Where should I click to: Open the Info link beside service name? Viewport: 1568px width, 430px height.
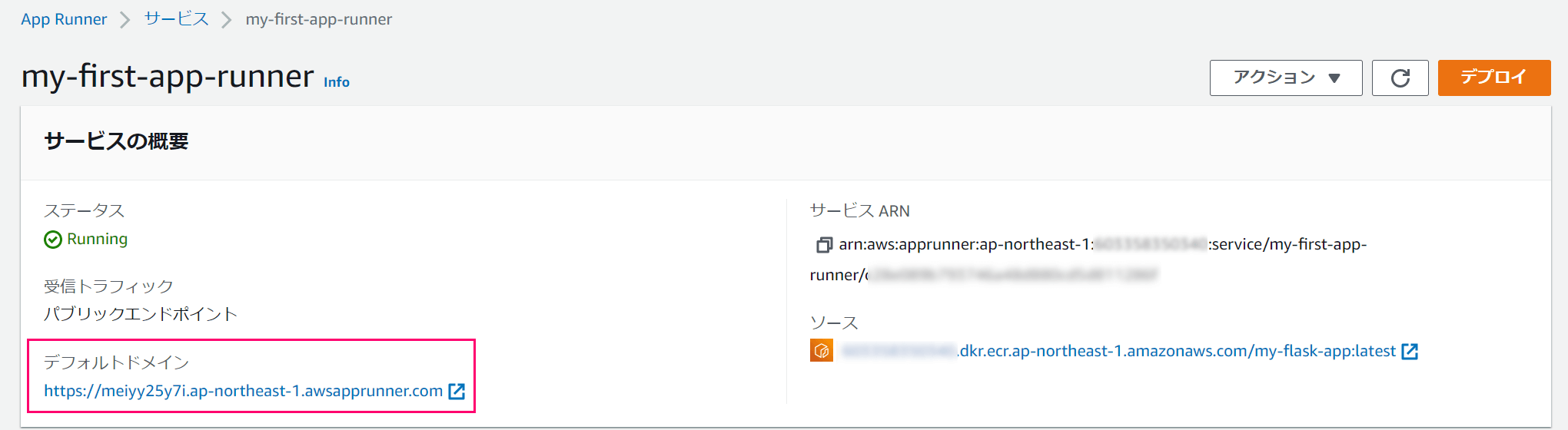pyautogui.click(x=337, y=82)
